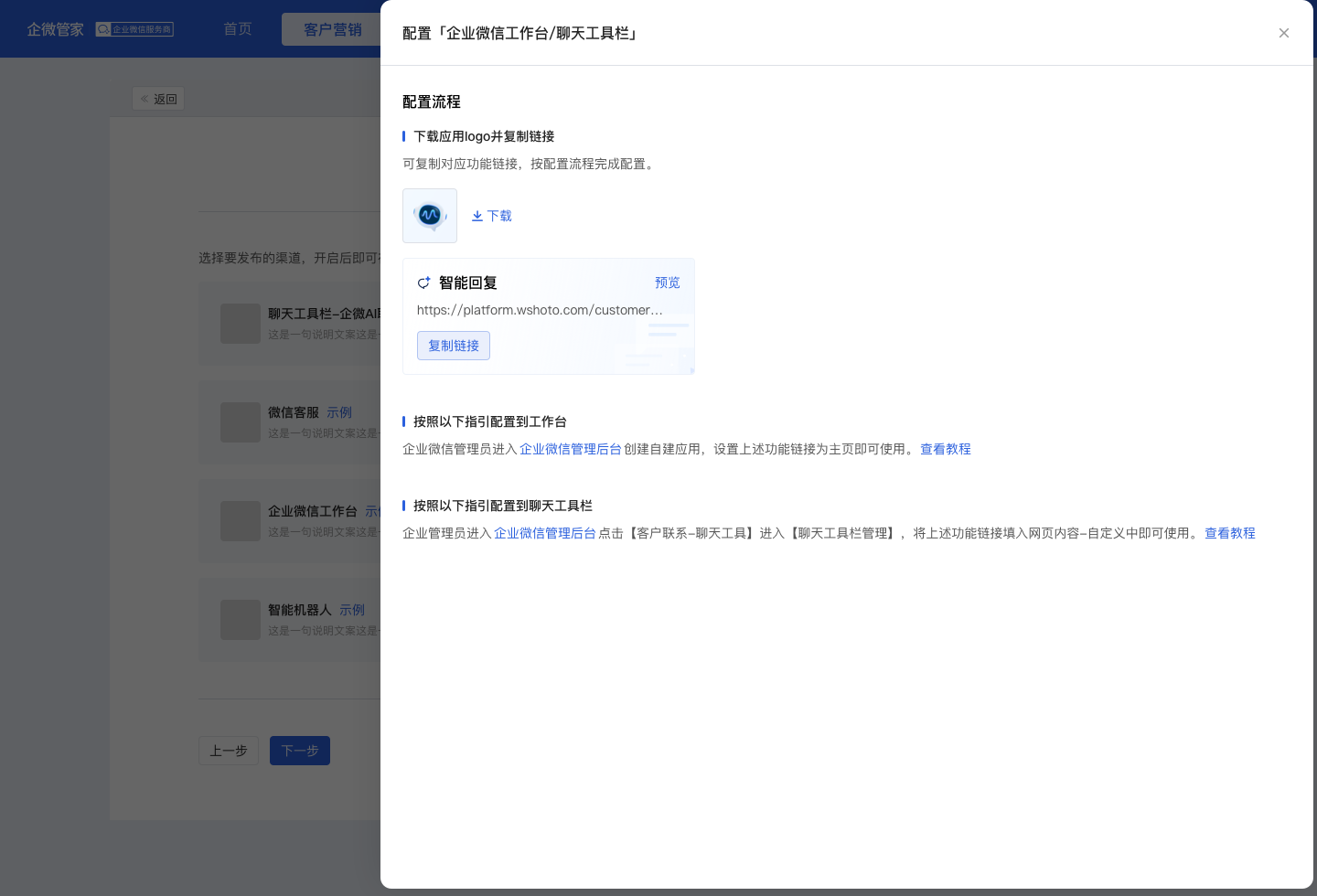The width and height of the screenshot is (1317, 896).
Task: Click the 企业微信服务商 badge in the header
Action: [134, 29]
